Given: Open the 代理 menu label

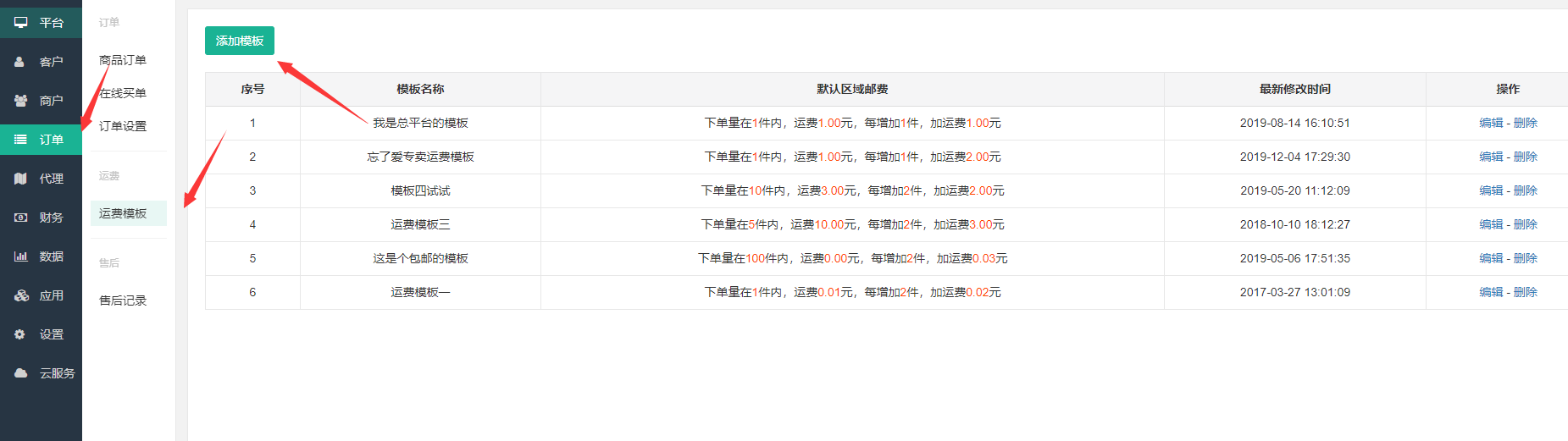Looking at the screenshot, I should coord(51,179).
